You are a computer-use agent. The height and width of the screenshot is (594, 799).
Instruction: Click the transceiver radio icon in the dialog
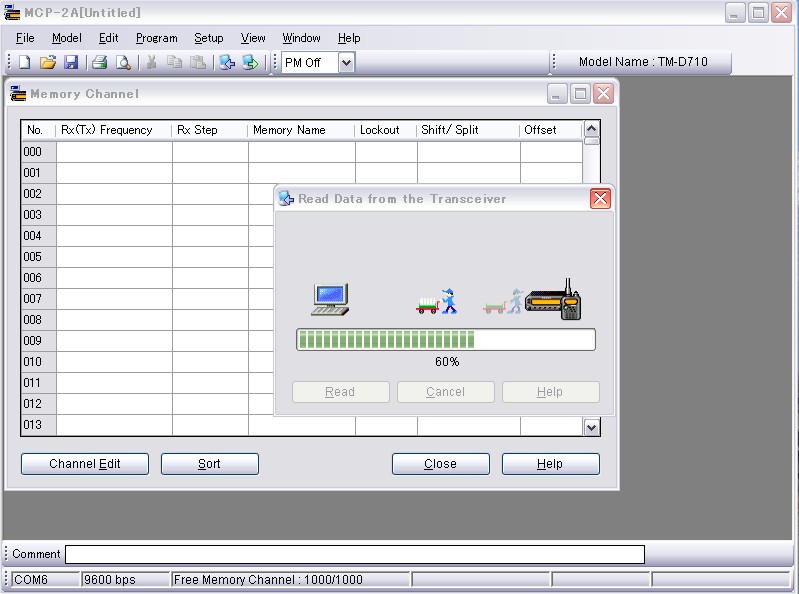coord(553,300)
